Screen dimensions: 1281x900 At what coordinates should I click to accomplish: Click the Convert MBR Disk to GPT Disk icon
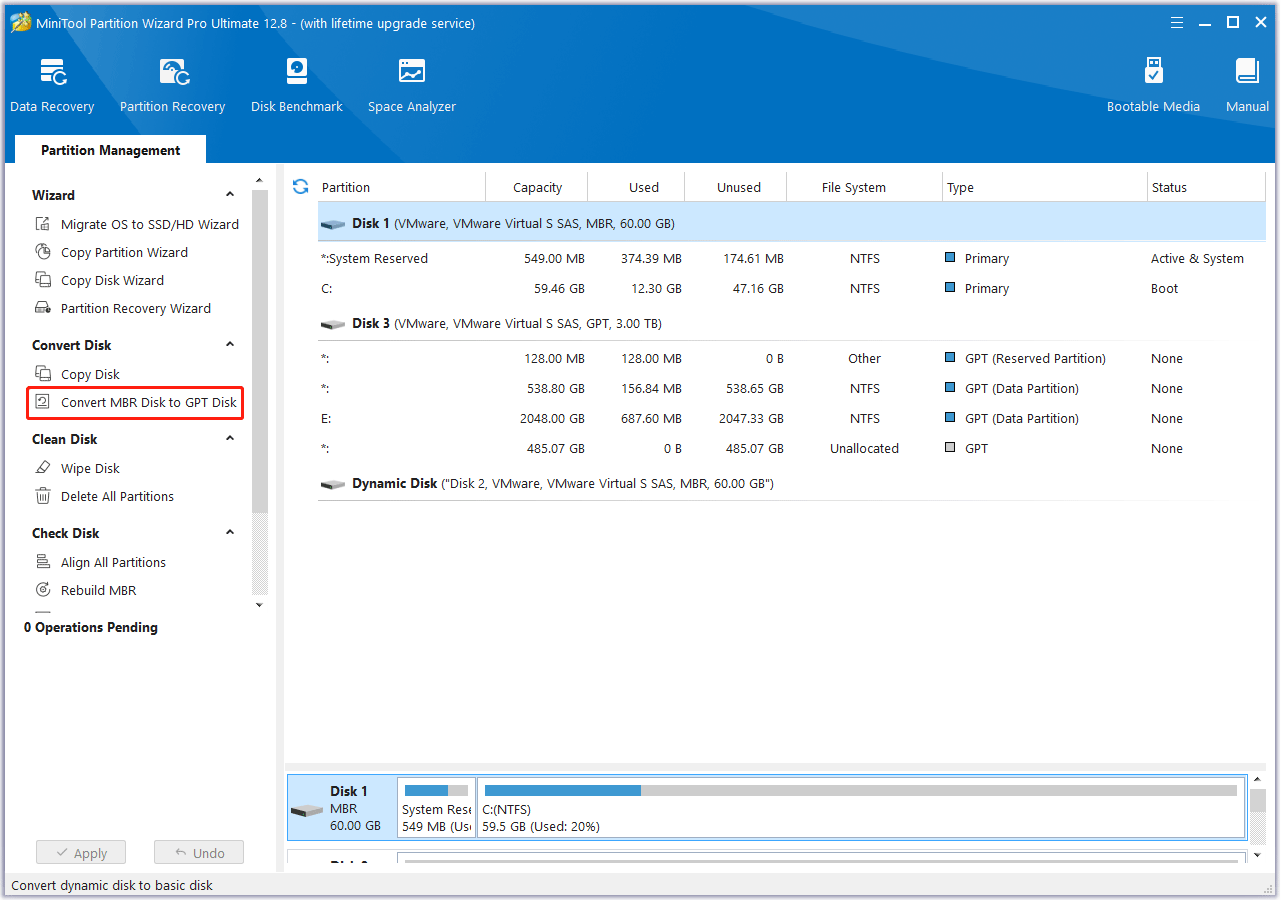pyautogui.click(x=43, y=402)
